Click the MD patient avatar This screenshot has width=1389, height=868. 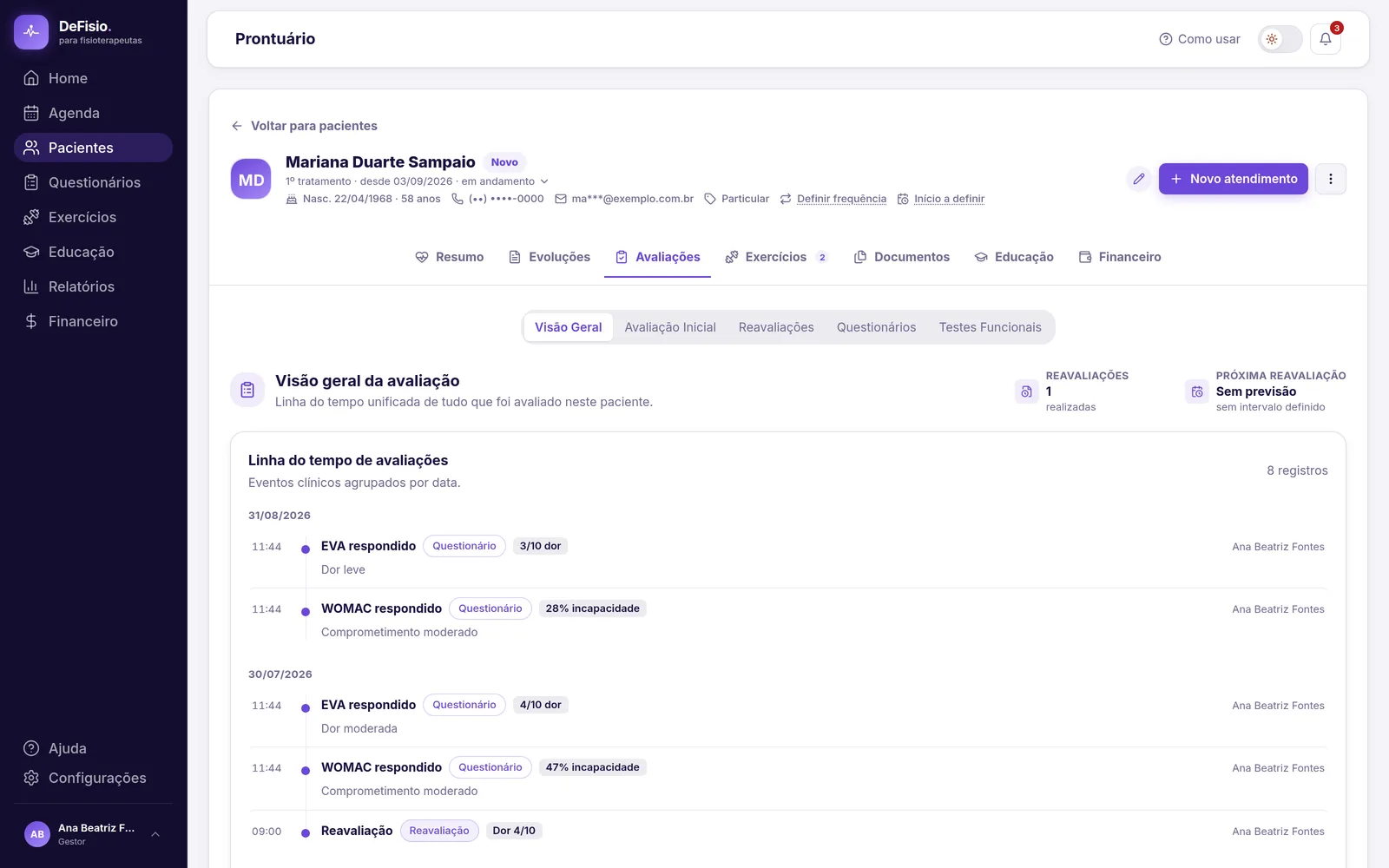tap(251, 180)
